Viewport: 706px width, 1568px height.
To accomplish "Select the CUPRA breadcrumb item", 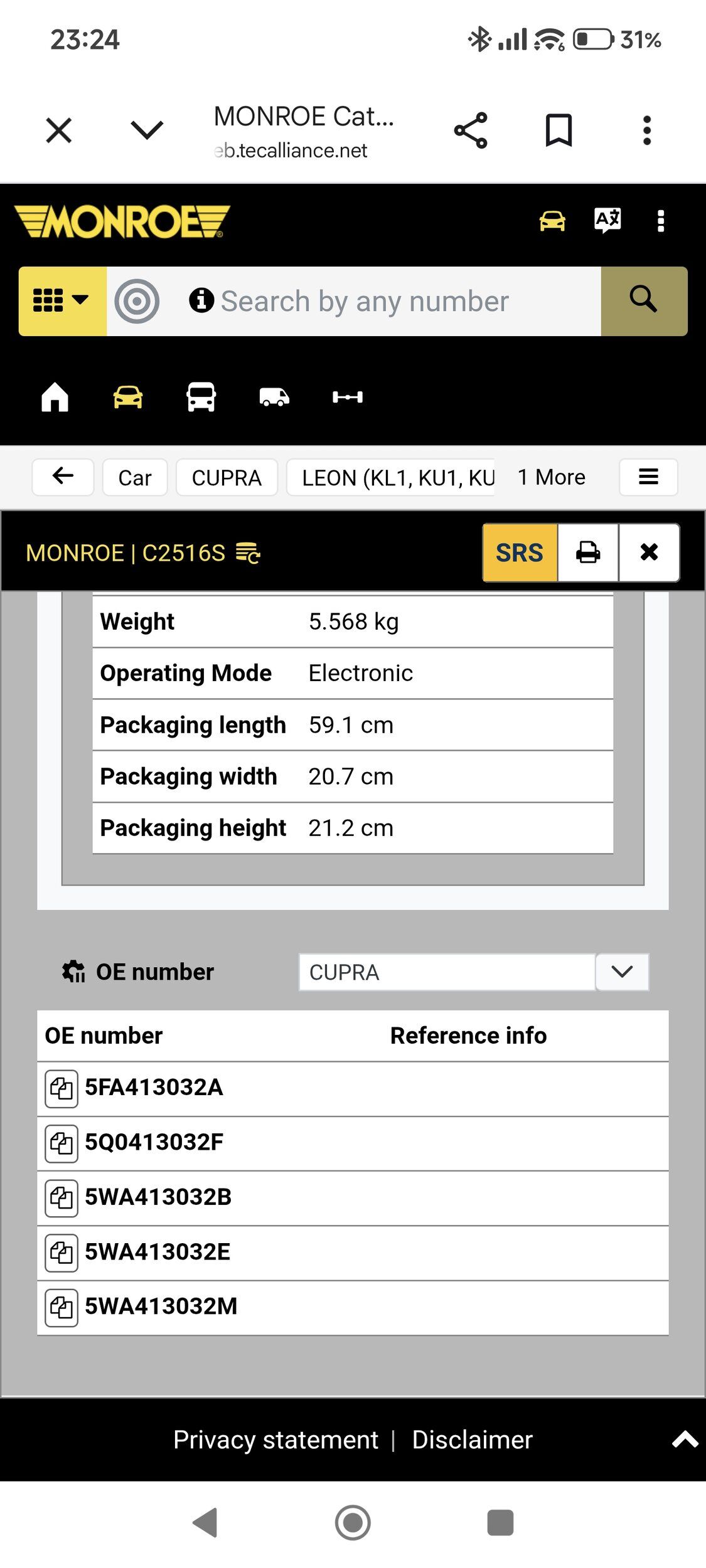I will pyautogui.click(x=227, y=477).
